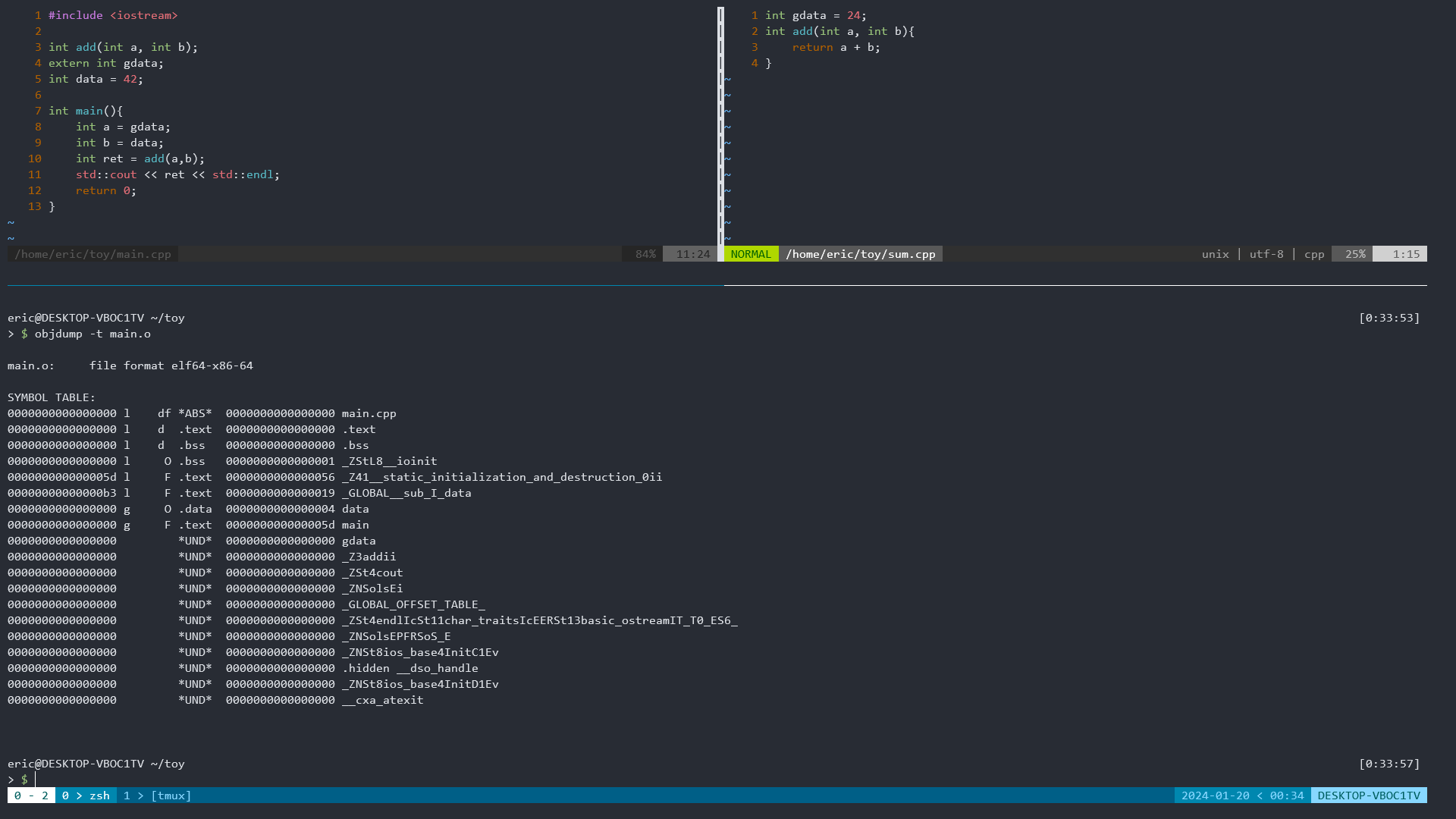Place cursor on int data = 42; line
Screen dimensions: 1456x819
tap(96, 79)
